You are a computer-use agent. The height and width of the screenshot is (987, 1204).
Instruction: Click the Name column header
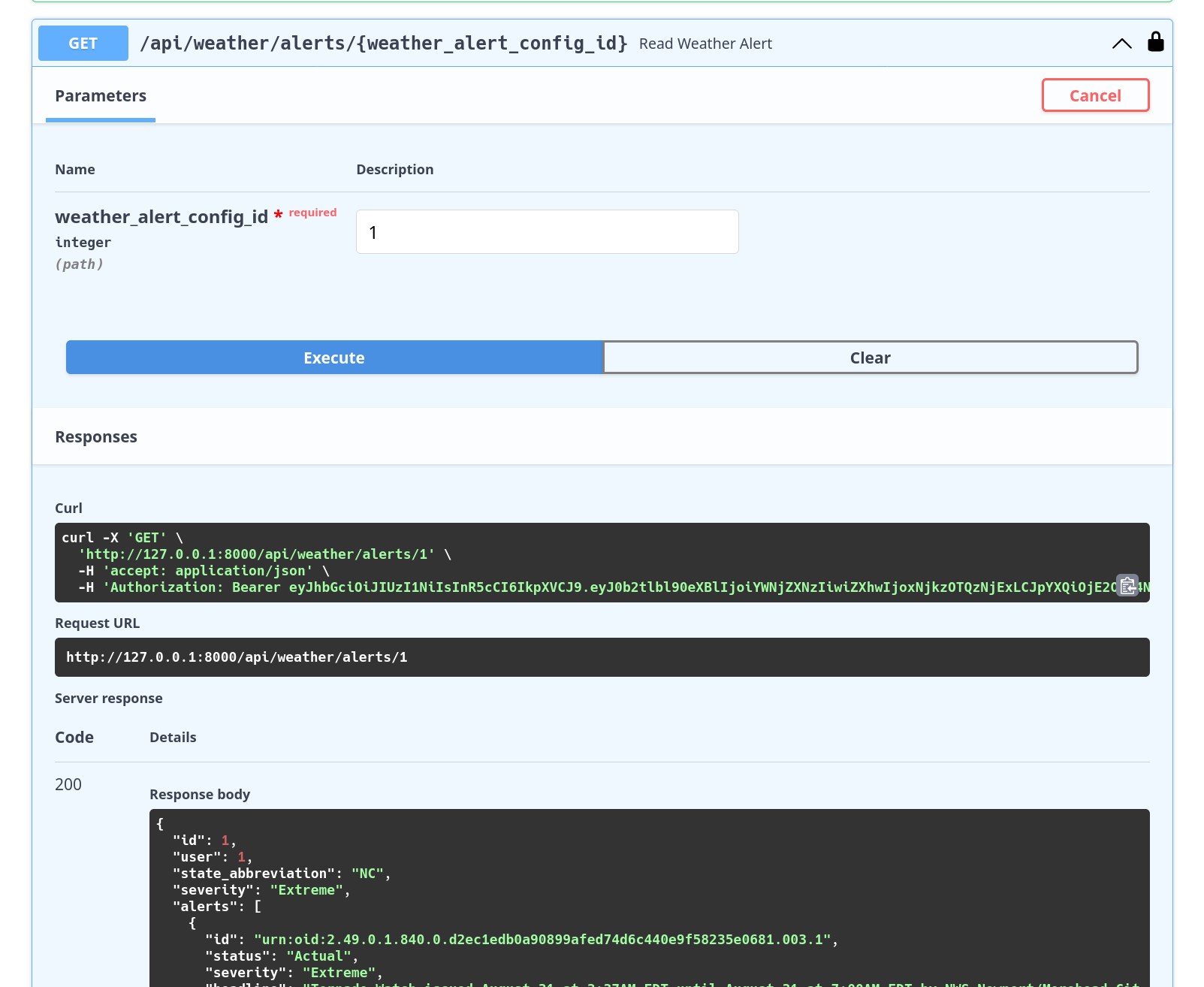click(75, 170)
